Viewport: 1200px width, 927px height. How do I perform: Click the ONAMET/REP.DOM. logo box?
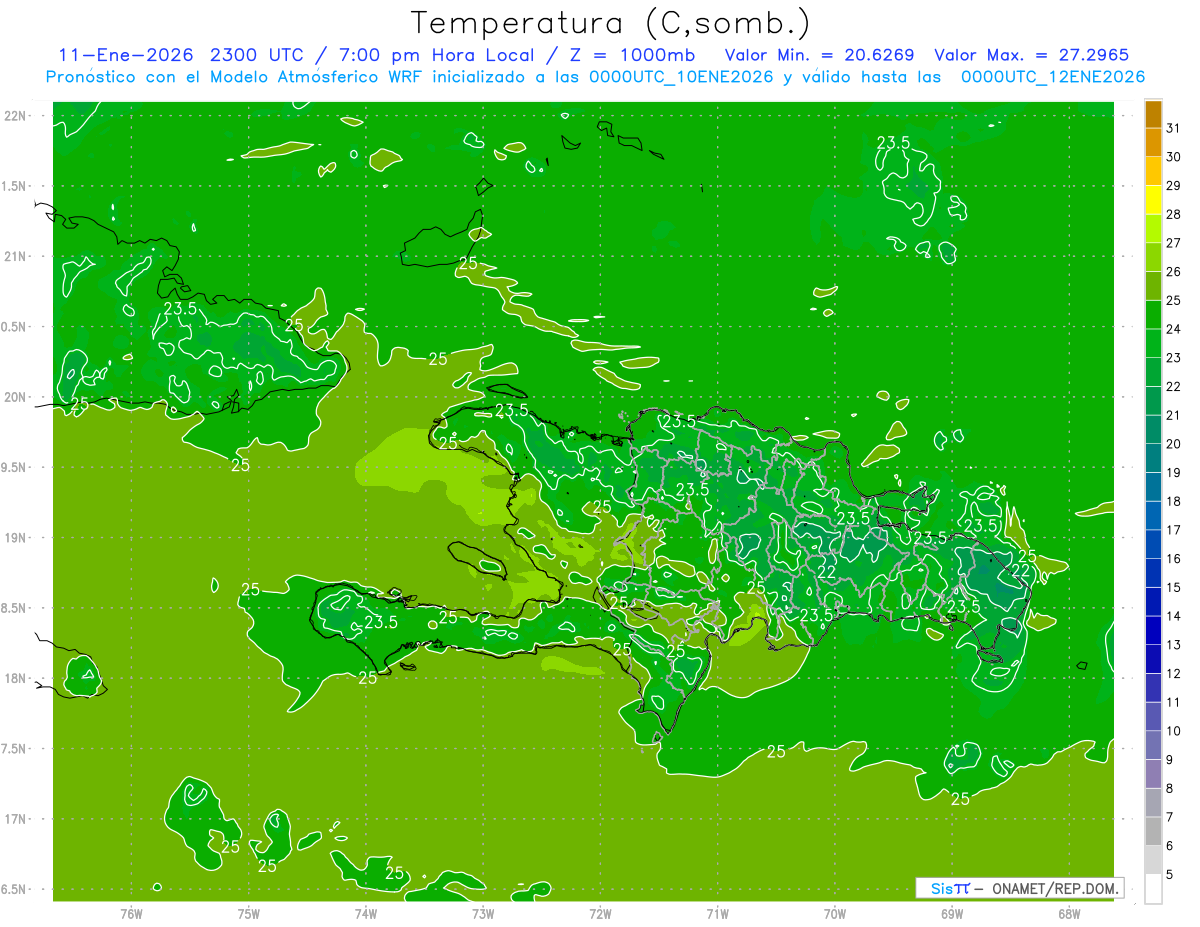[1019, 888]
